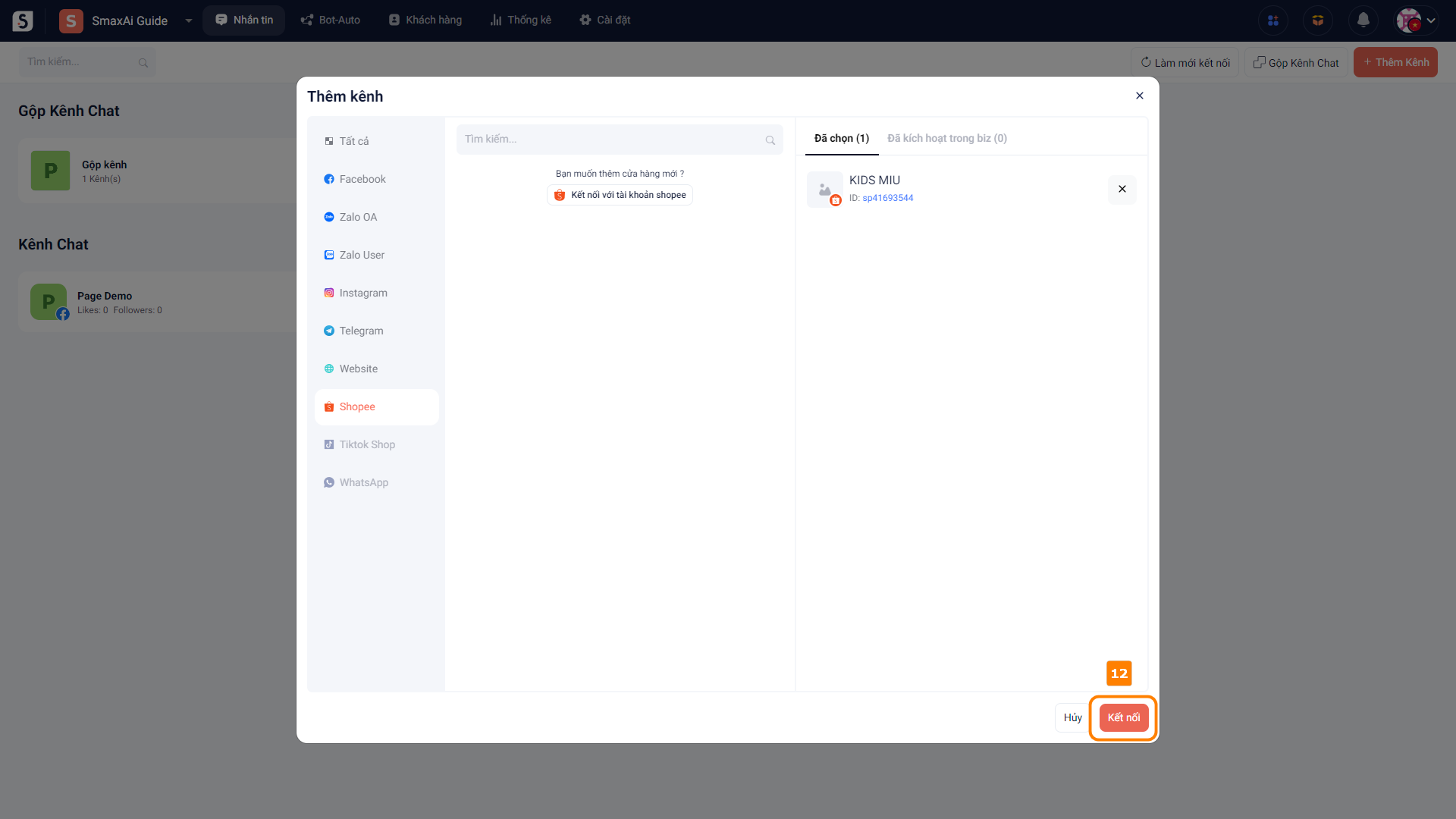1456x819 pixels.
Task: Select Tiktok Shop channel type
Action: [x=366, y=444]
